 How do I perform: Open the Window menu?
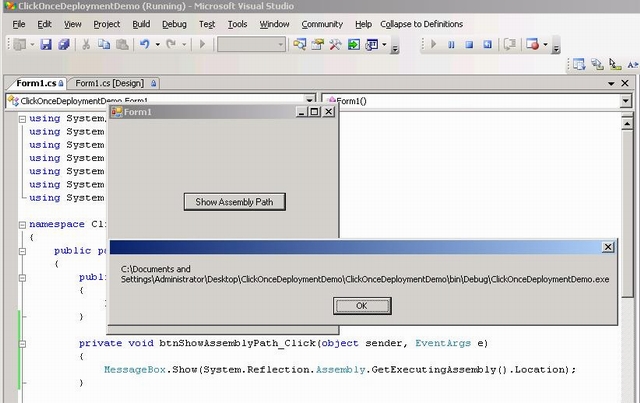coord(274,24)
